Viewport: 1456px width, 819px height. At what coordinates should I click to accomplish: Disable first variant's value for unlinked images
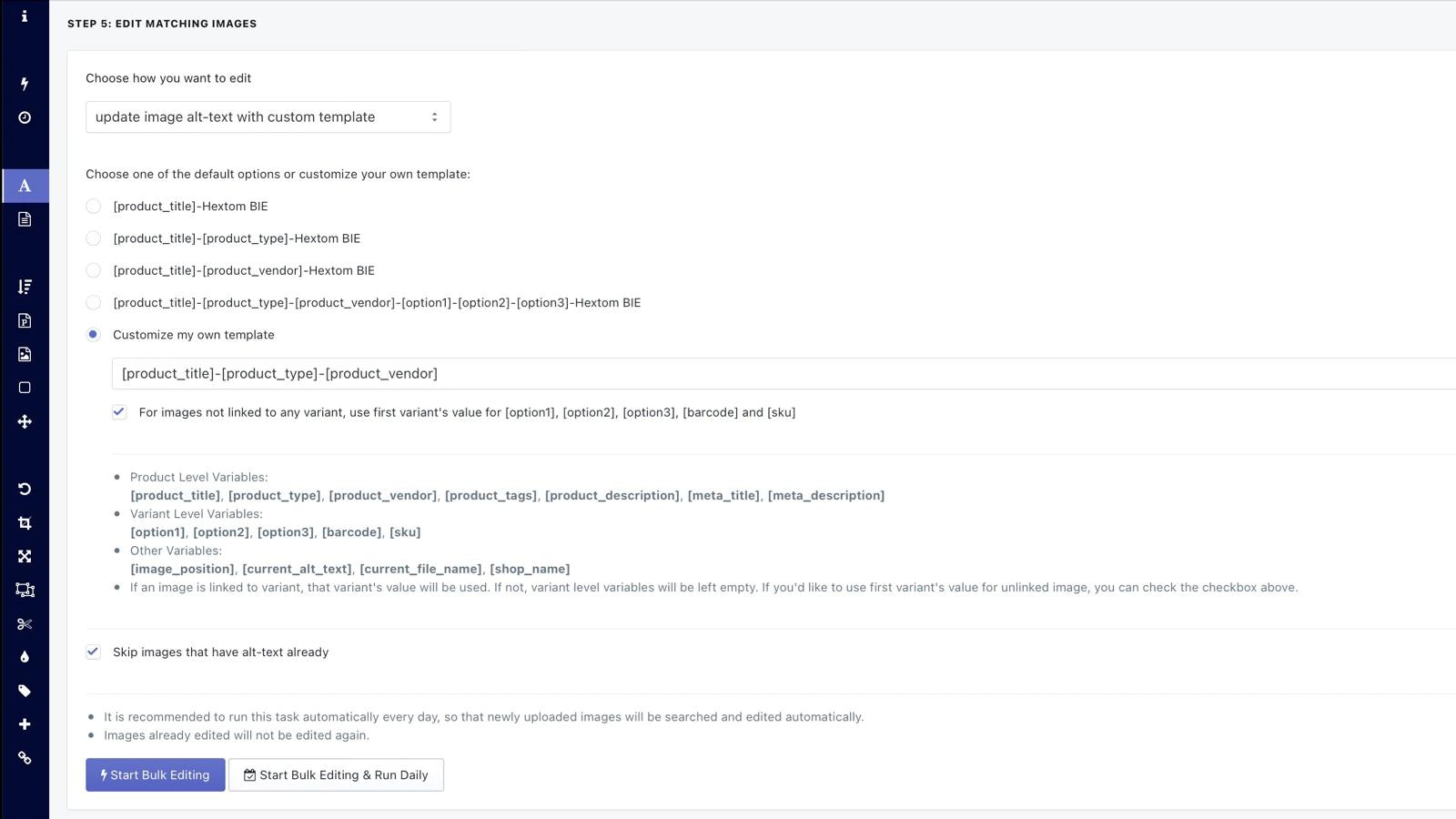point(119,412)
